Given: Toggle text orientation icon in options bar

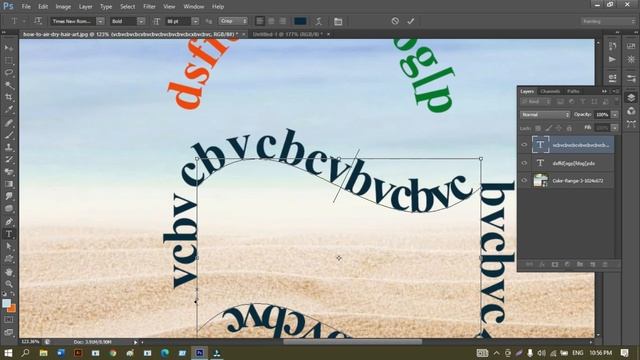Looking at the screenshot, I should pos(38,21).
